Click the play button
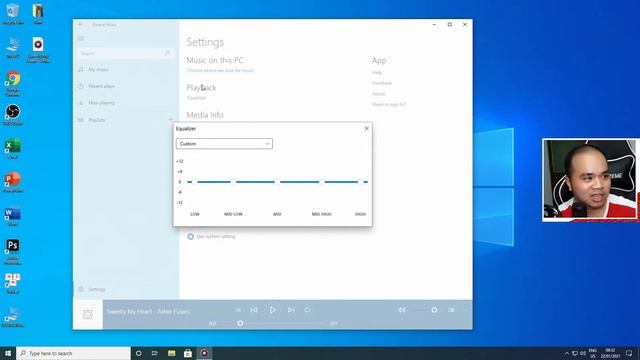This screenshot has width=640, height=360. 272,310
